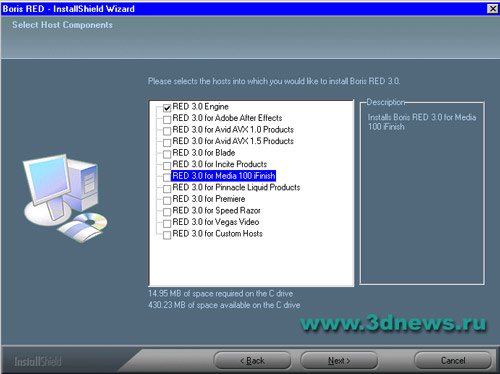Check the Avid AVX 1.5 Products box
Screen dimensions: 500x374
(167, 143)
